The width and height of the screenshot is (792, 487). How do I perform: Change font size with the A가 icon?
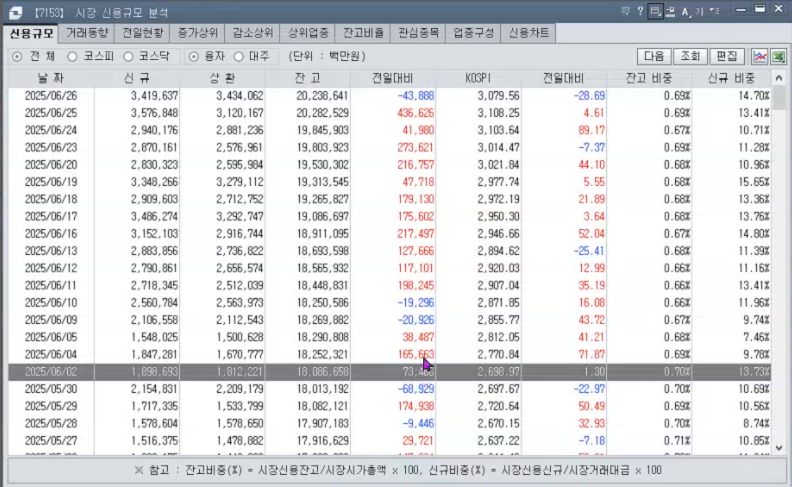(691, 11)
